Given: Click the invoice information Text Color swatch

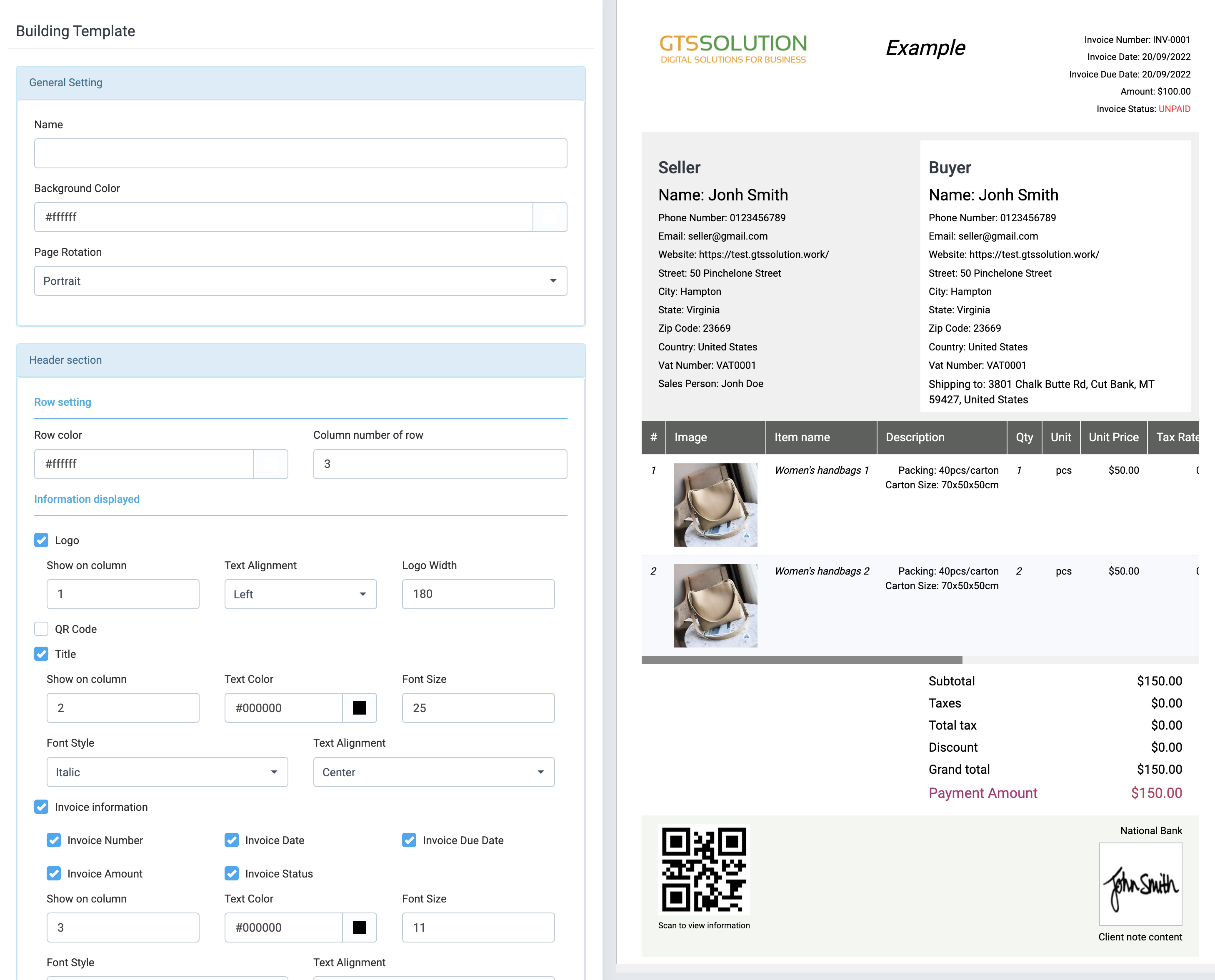Looking at the screenshot, I should coord(360,927).
